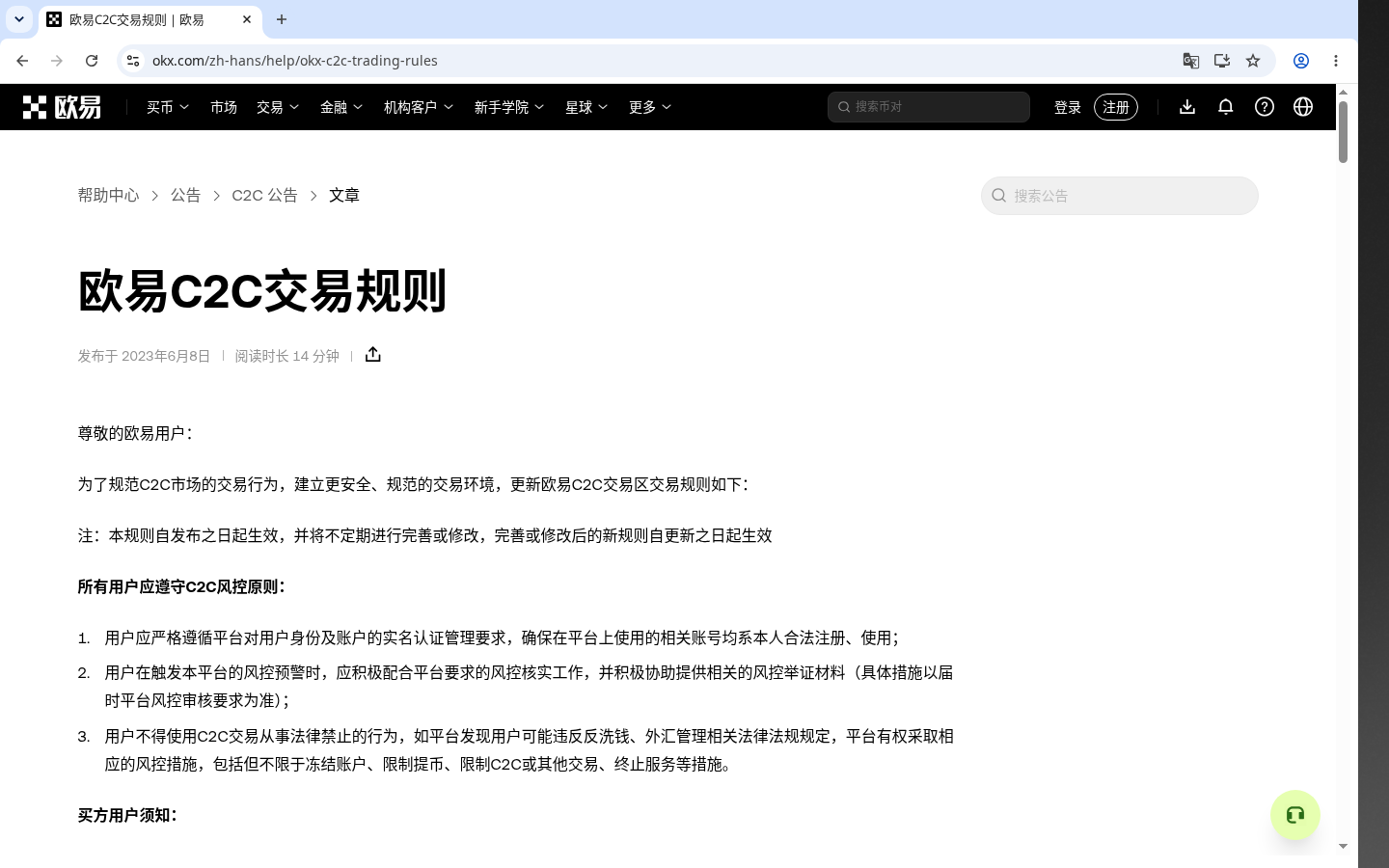Click the 文章 breadcrumb text
Screen dimensions: 1389x868
344,195
